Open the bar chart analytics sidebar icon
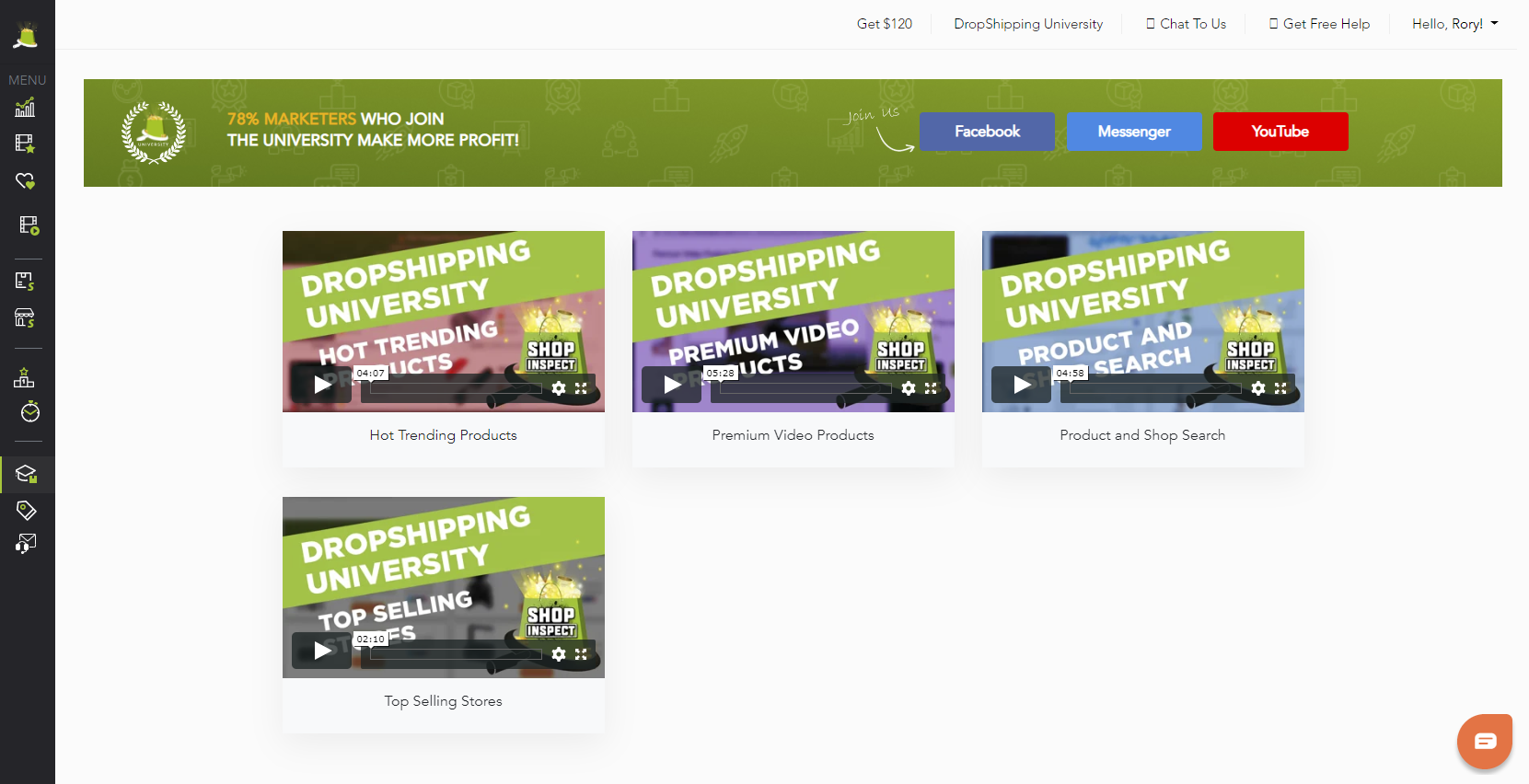The width and height of the screenshot is (1529, 784). click(26, 108)
